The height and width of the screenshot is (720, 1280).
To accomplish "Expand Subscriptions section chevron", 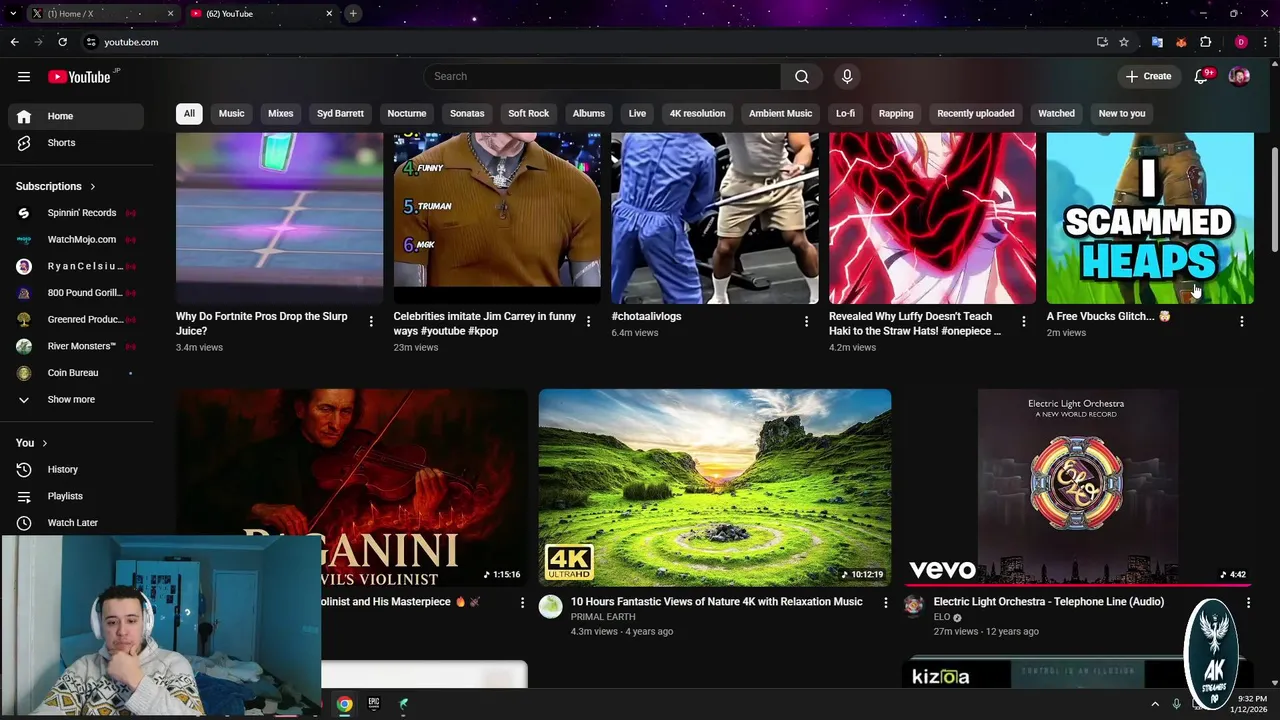I will point(93,187).
